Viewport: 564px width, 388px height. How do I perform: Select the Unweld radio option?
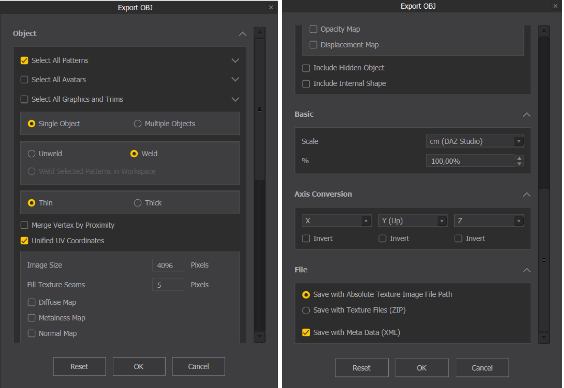click(31, 154)
